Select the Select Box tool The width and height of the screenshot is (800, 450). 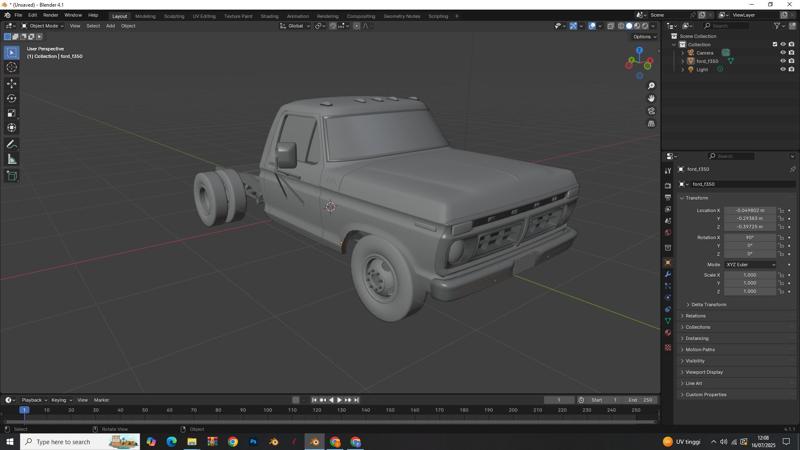[x=11, y=53]
